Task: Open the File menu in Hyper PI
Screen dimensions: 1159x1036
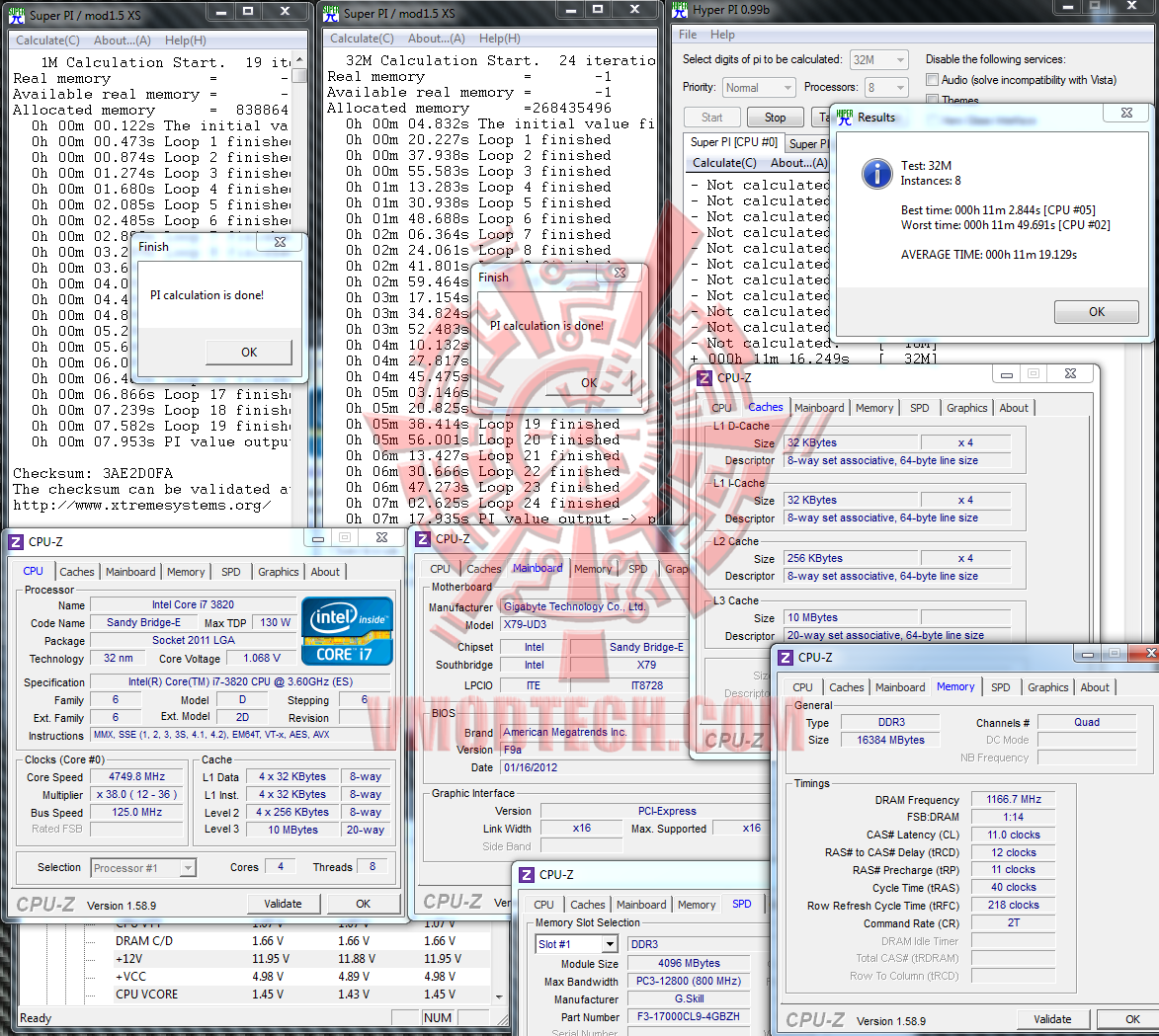Action: coord(688,34)
